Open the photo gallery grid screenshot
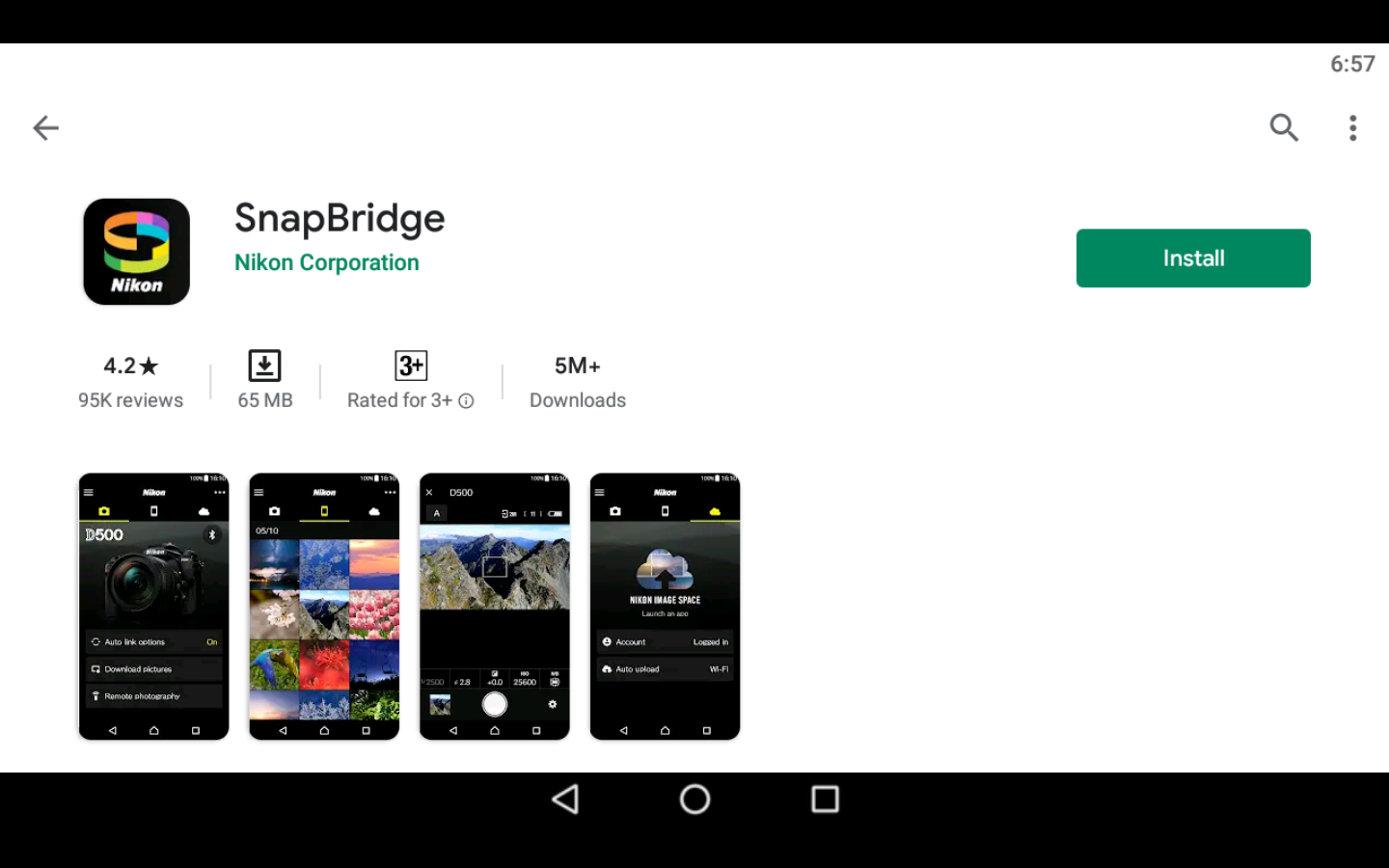This screenshot has width=1389, height=868. [324, 607]
